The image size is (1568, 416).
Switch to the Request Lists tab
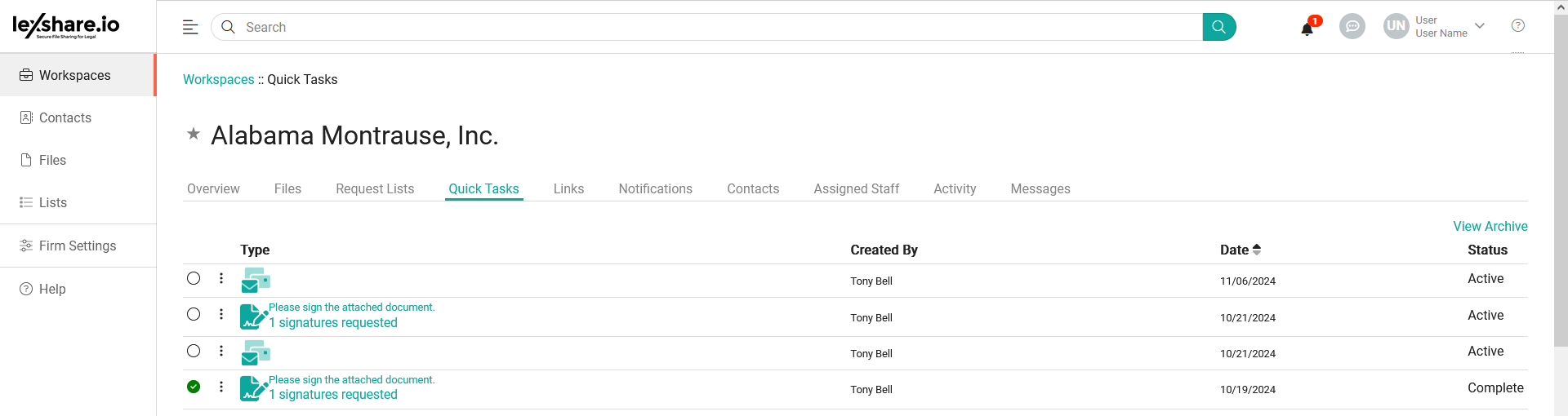[x=375, y=188]
